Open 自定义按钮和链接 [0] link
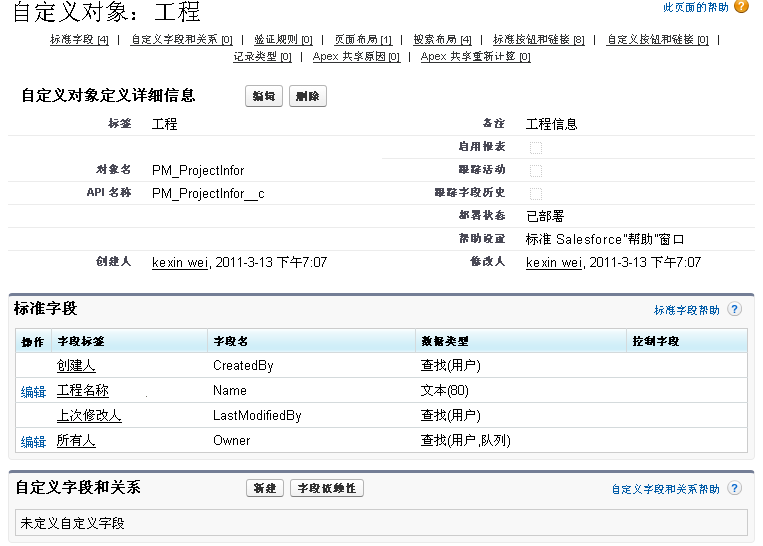This screenshot has height=546, width=763. (657, 39)
